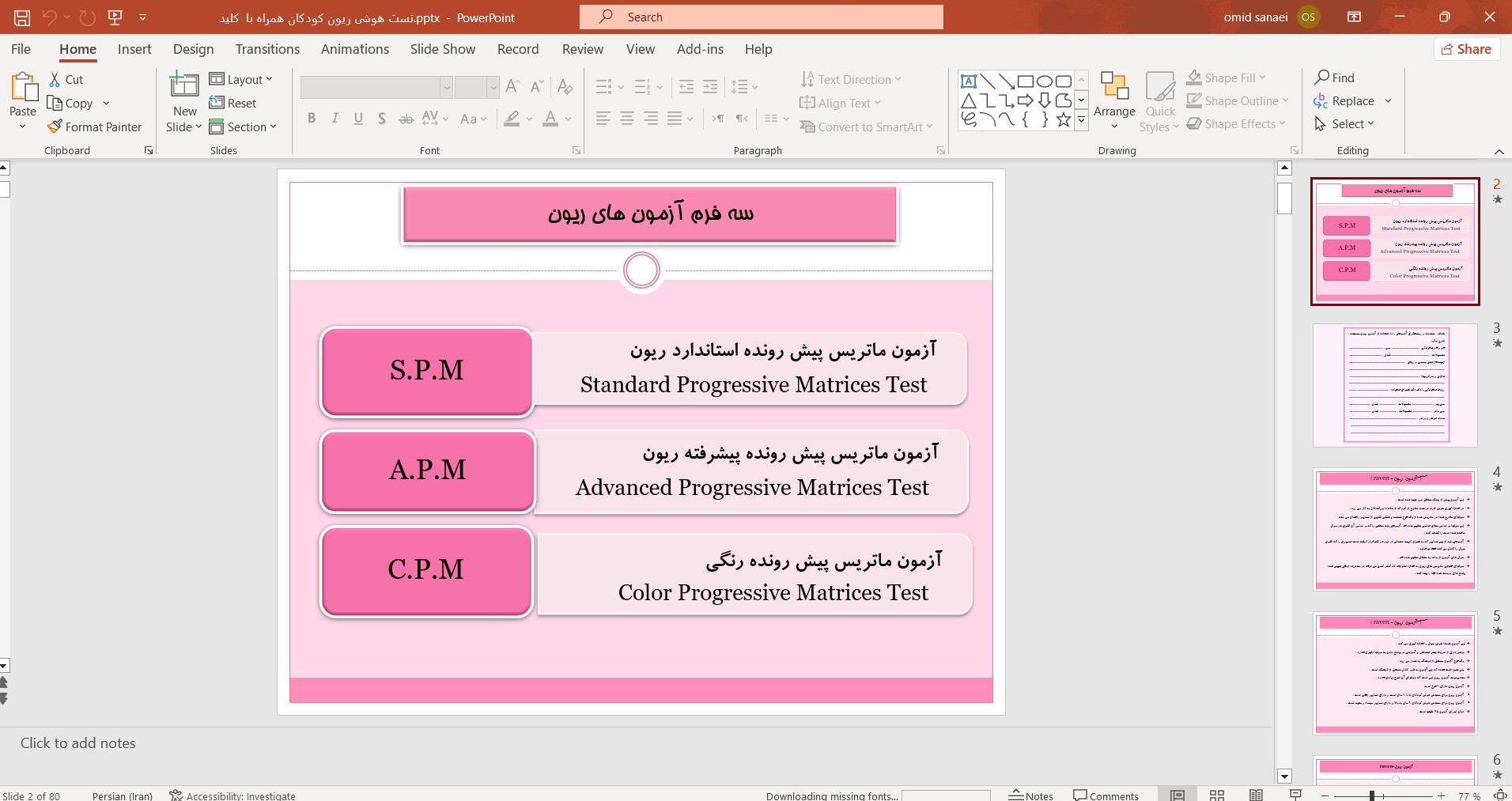Toggle text Shadow formatting
The width and height of the screenshot is (1512, 801).
[382, 119]
